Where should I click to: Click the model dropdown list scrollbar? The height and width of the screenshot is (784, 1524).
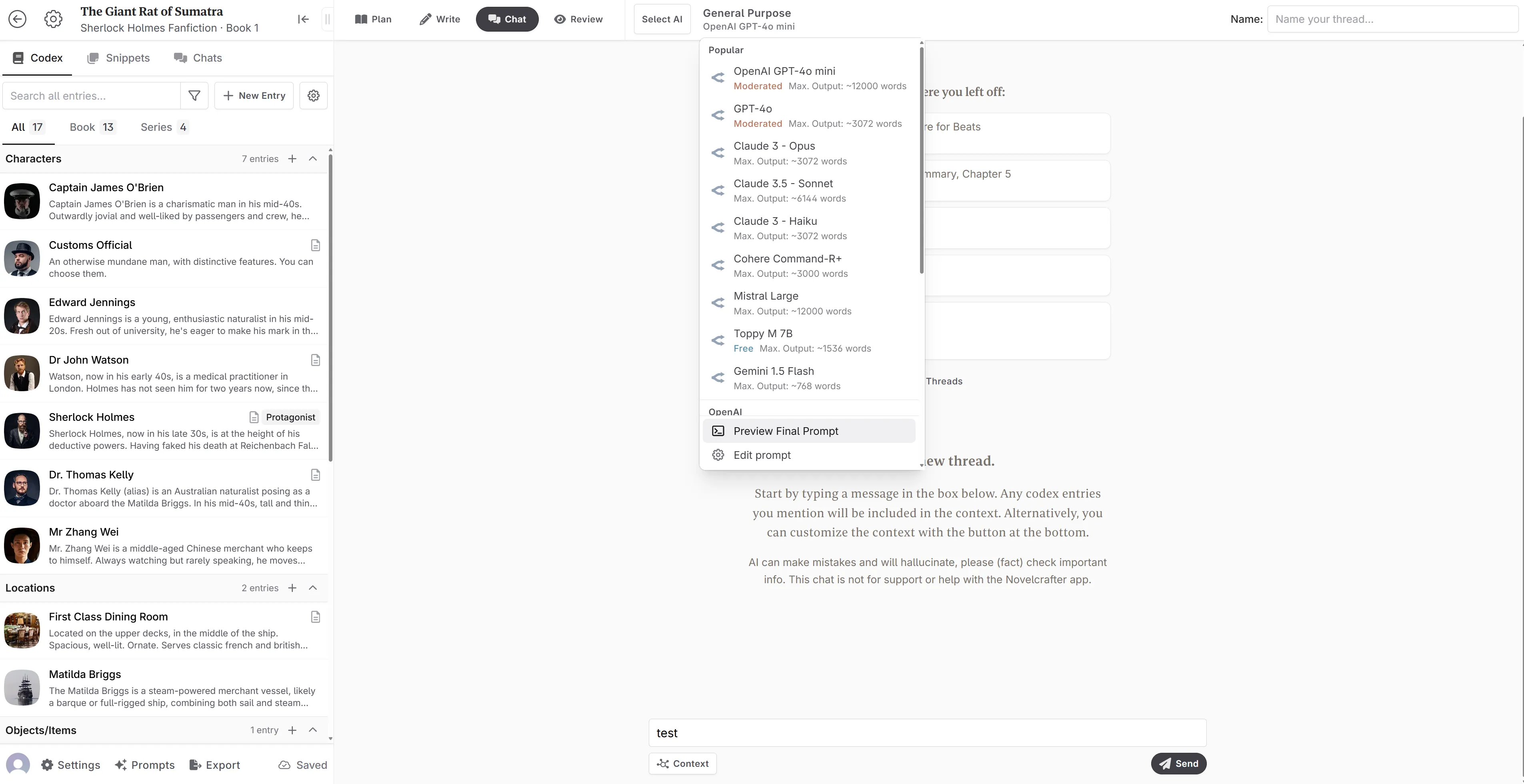point(921,160)
